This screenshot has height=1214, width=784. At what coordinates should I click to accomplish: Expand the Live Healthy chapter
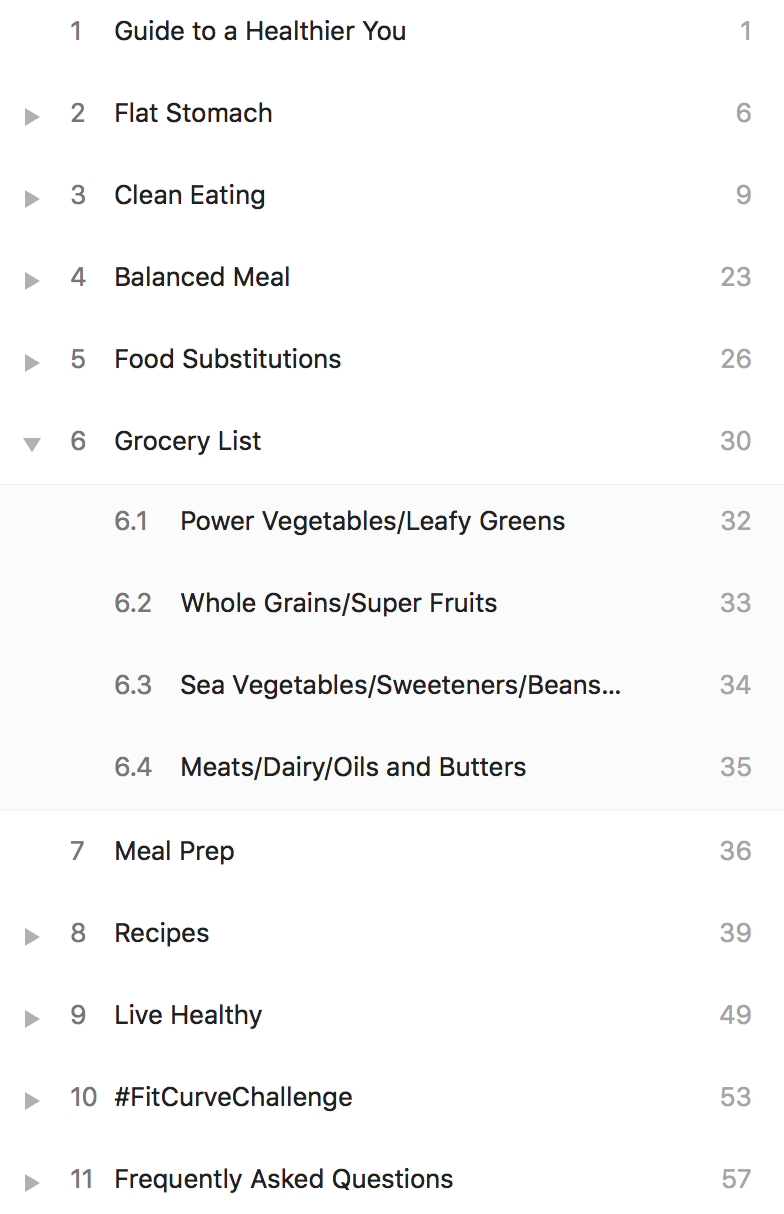click(x=32, y=1019)
